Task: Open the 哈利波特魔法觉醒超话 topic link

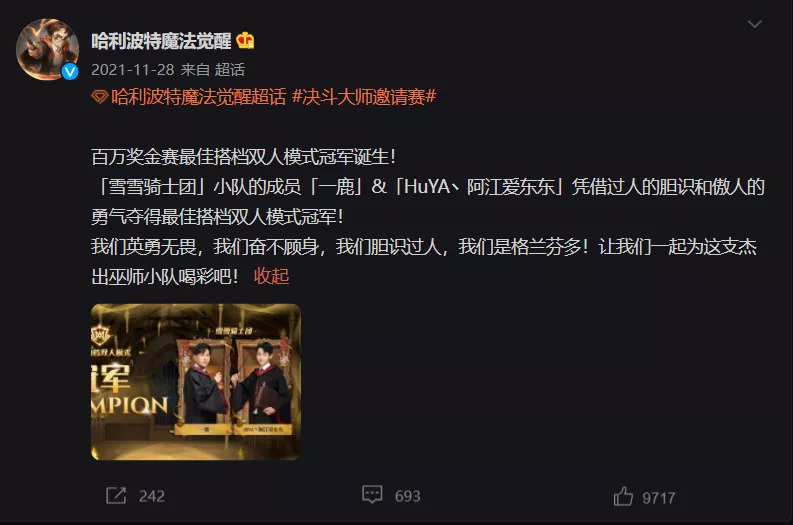Action: click(198, 97)
